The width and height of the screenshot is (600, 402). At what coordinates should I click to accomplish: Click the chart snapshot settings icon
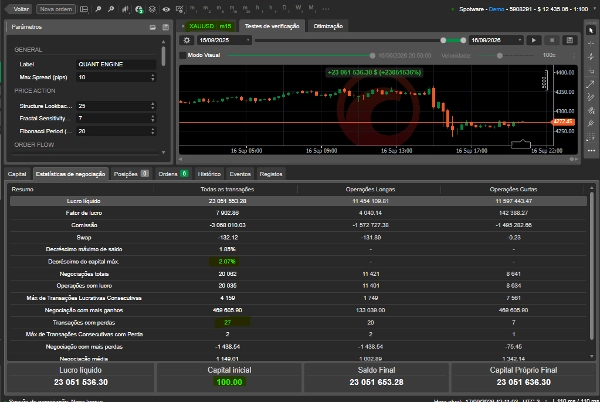click(179, 9)
